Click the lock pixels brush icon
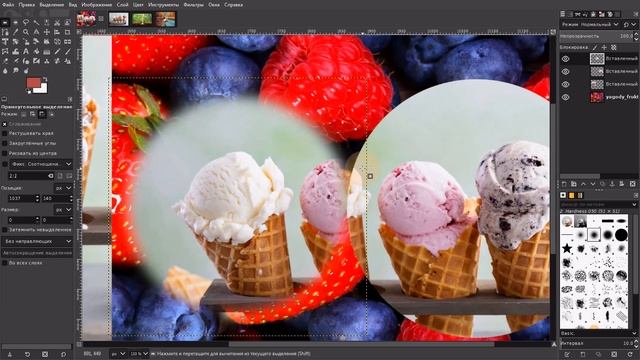The height and width of the screenshot is (360, 640). [595, 47]
